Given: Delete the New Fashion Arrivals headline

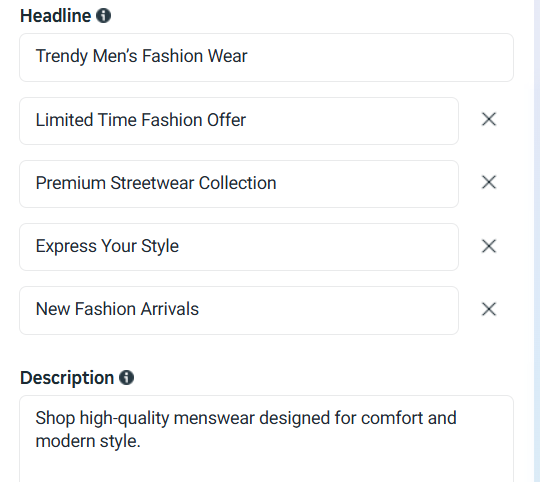Looking at the screenshot, I should pos(488,309).
